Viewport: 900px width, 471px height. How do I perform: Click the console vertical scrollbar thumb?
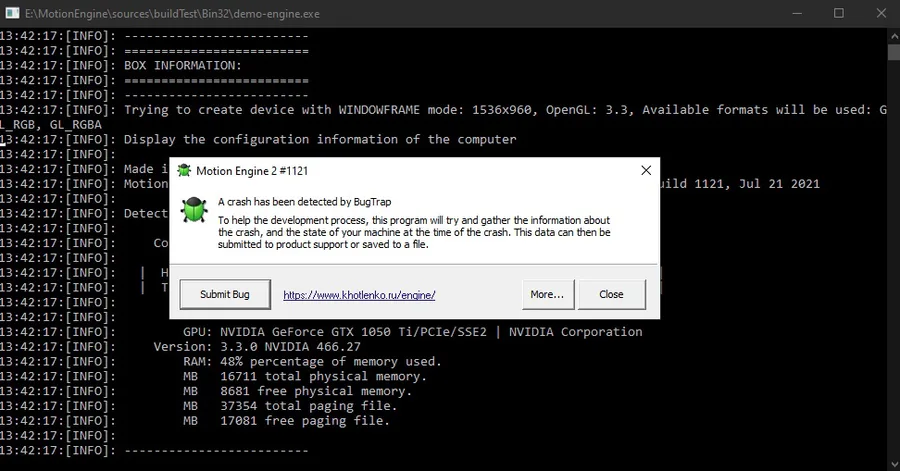click(x=894, y=52)
